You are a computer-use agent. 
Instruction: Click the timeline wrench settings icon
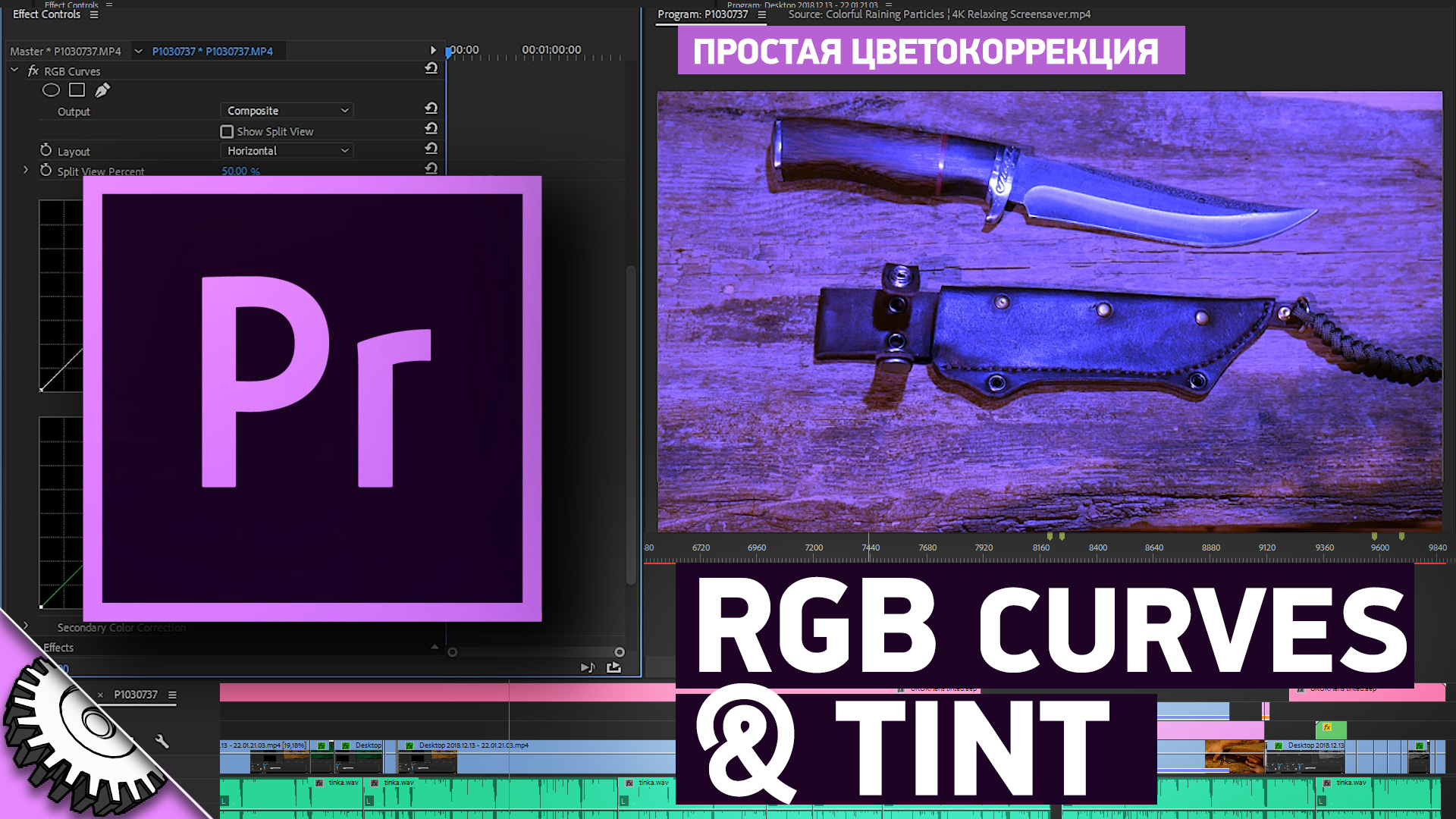point(162,741)
